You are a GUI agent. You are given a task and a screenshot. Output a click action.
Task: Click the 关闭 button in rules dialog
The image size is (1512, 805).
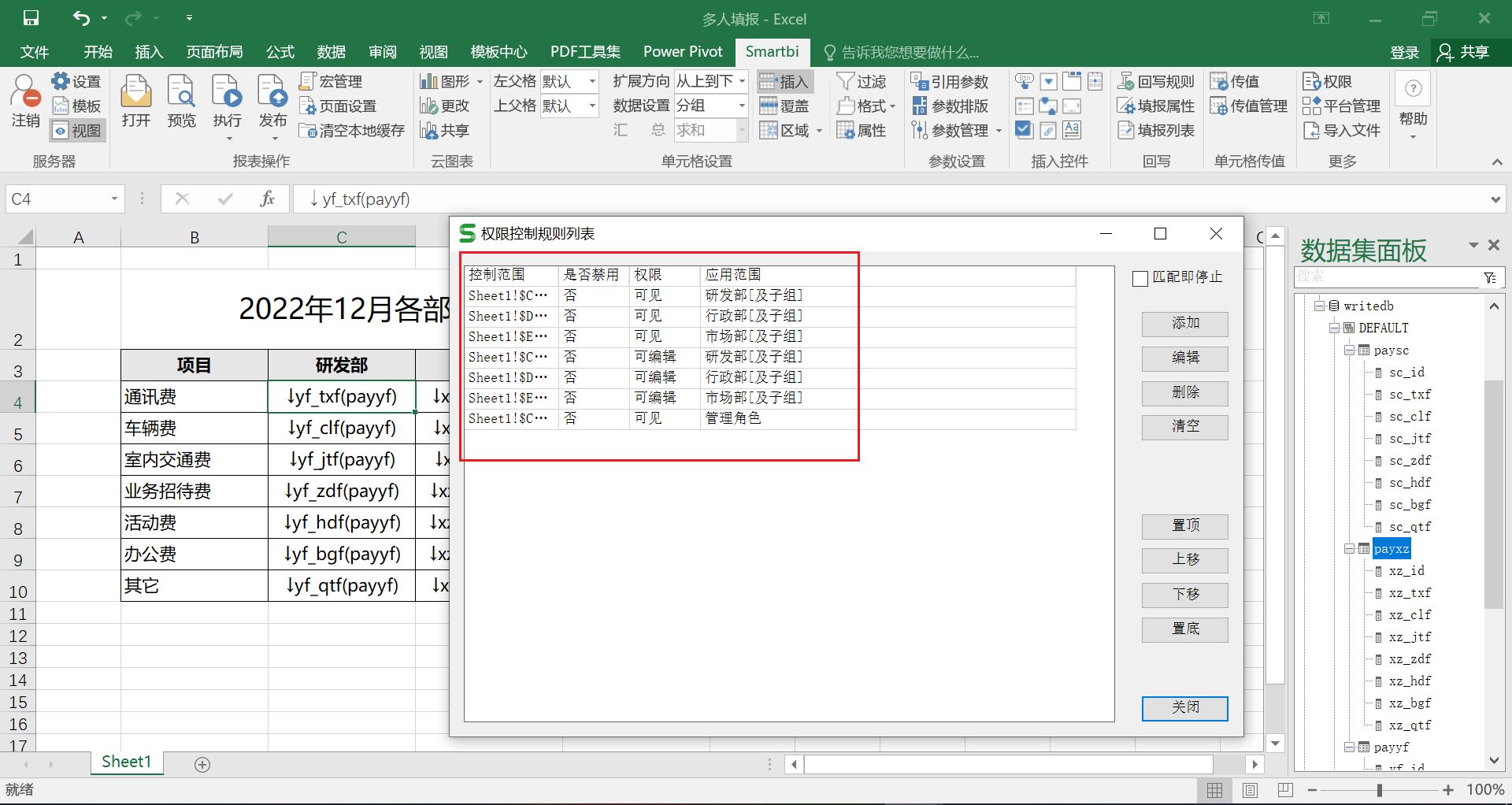click(1185, 708)
